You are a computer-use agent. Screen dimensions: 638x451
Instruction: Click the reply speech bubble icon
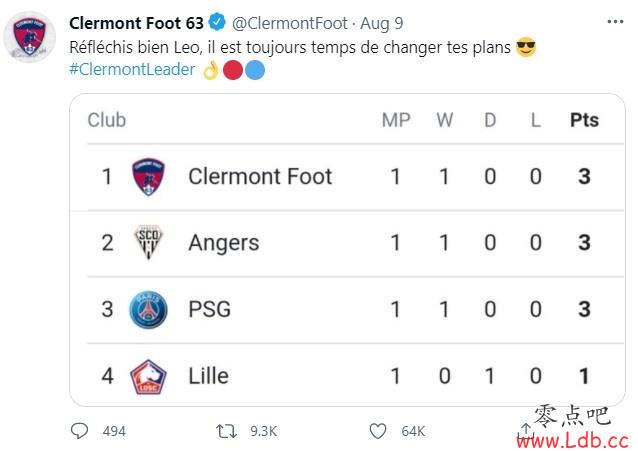(x=79, y=431)
